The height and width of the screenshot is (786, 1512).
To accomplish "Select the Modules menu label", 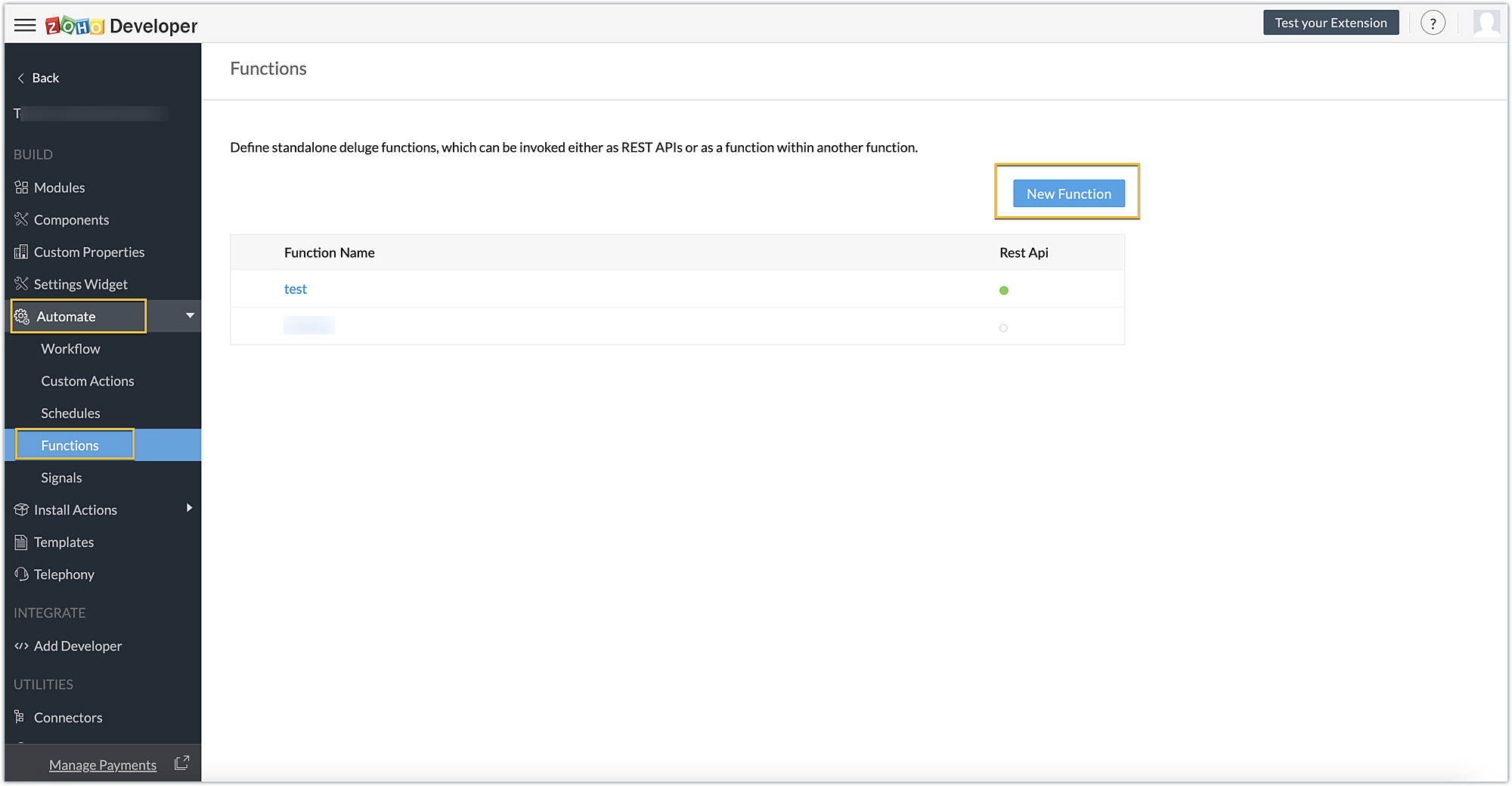I will 60,187.
